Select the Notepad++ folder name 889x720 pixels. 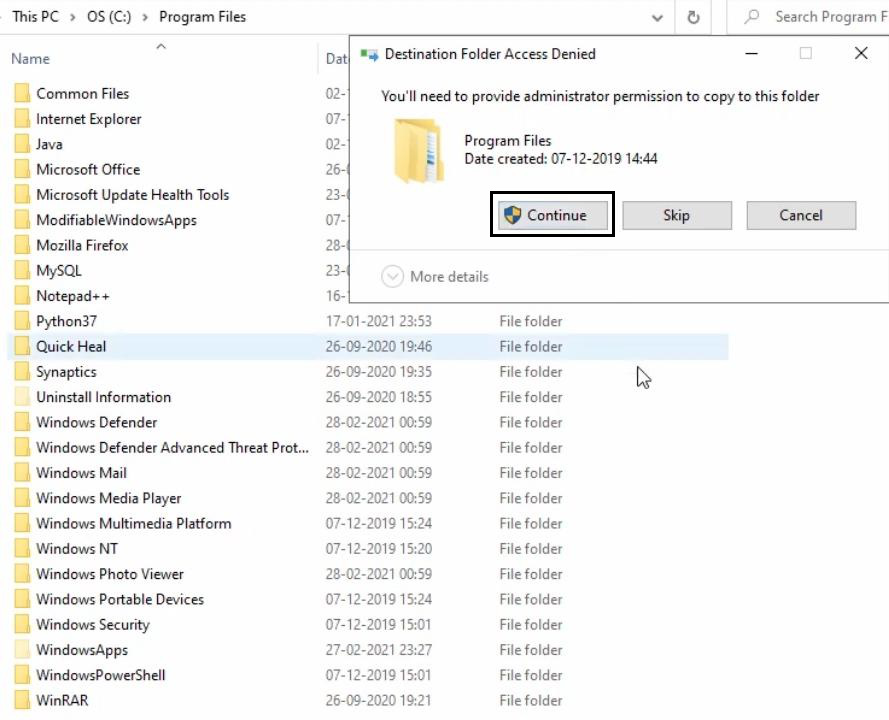tap(73, 295)
